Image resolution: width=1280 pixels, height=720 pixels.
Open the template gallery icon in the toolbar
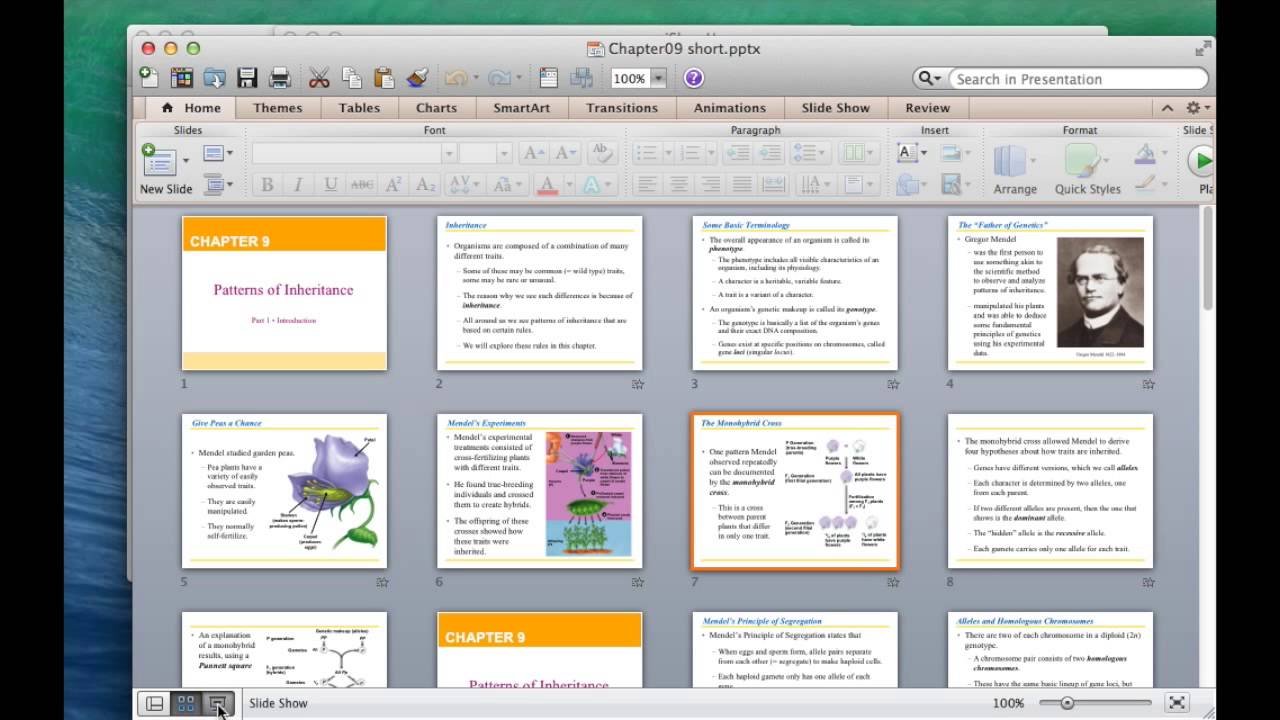(181, 78)
